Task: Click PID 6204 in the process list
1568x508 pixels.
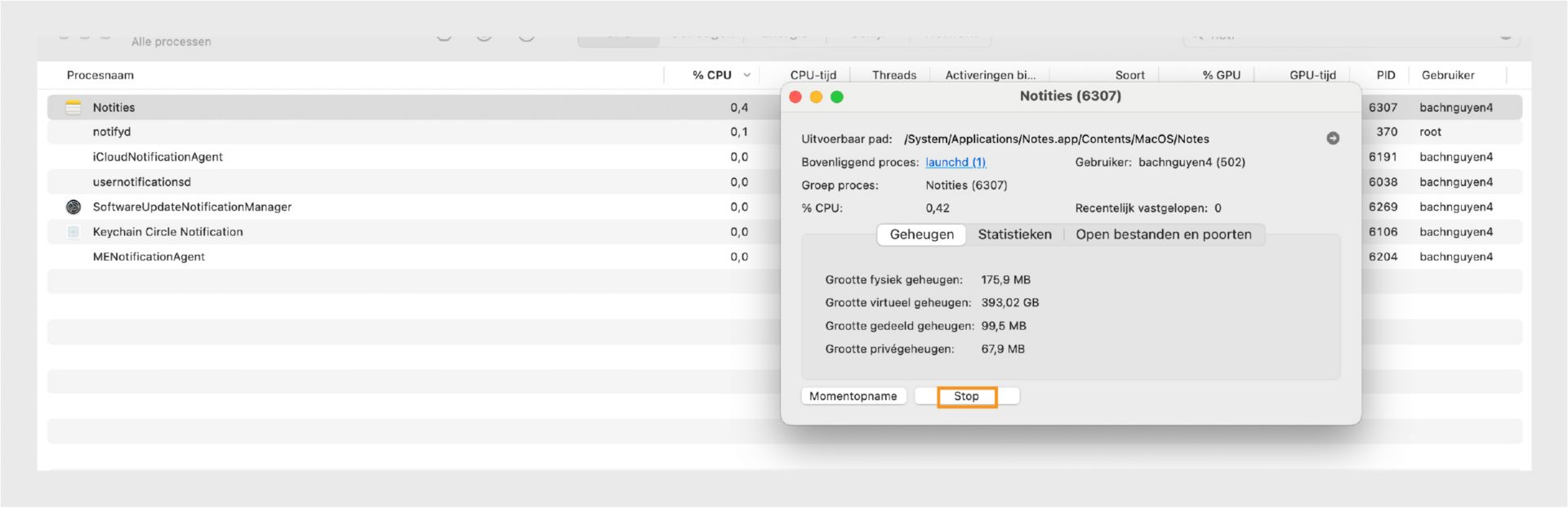Action: (1383, 256)
